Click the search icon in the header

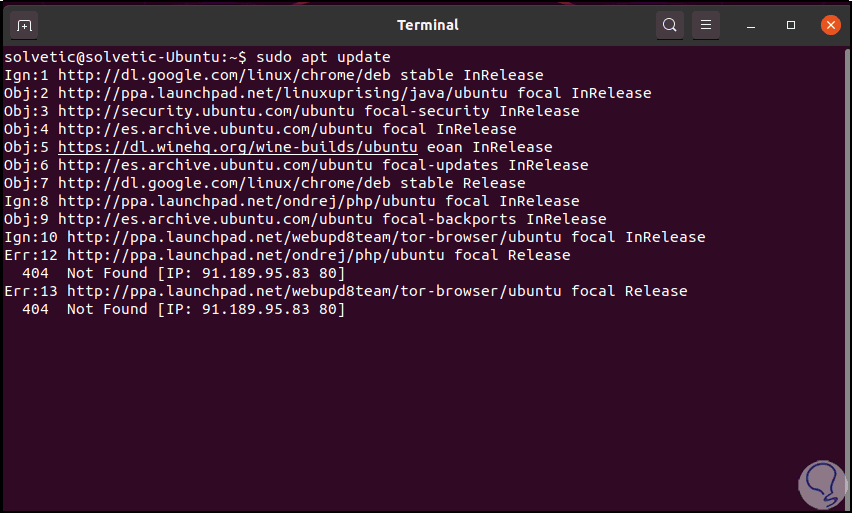pyautogui.click(x=670, y=25)
